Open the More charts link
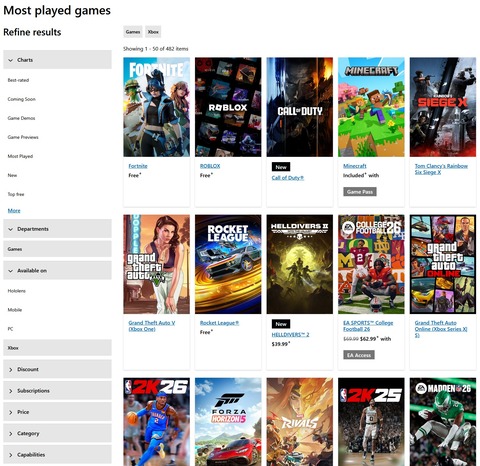Image resolution: width=480 pixels, height=466 pixels. (x=14, y=210)
